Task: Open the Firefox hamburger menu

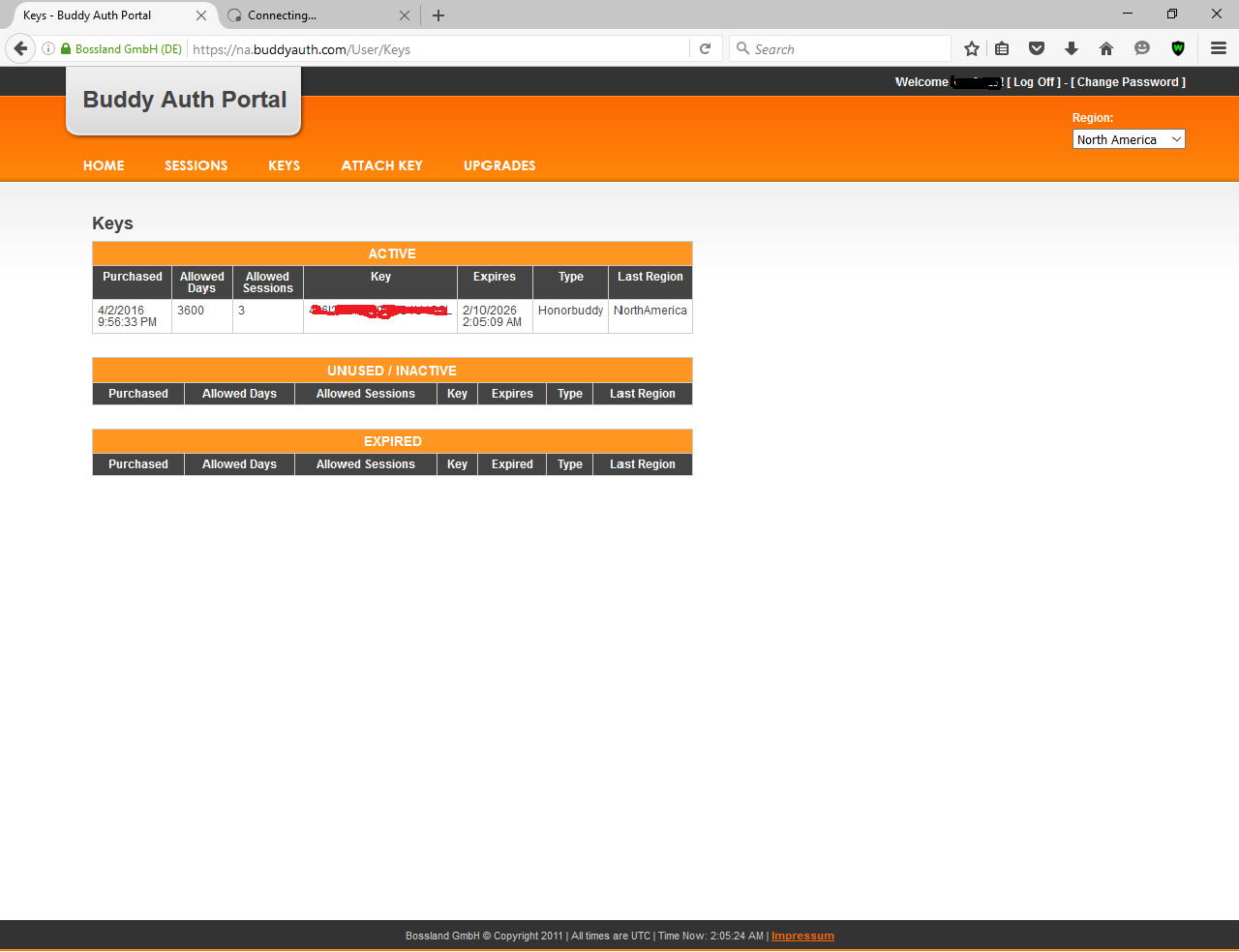Action: [1219, 48]
